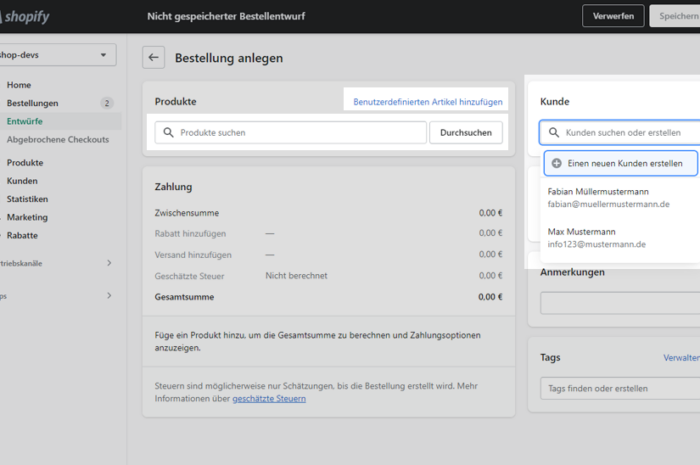Select customer Max Mustermann

620,238
